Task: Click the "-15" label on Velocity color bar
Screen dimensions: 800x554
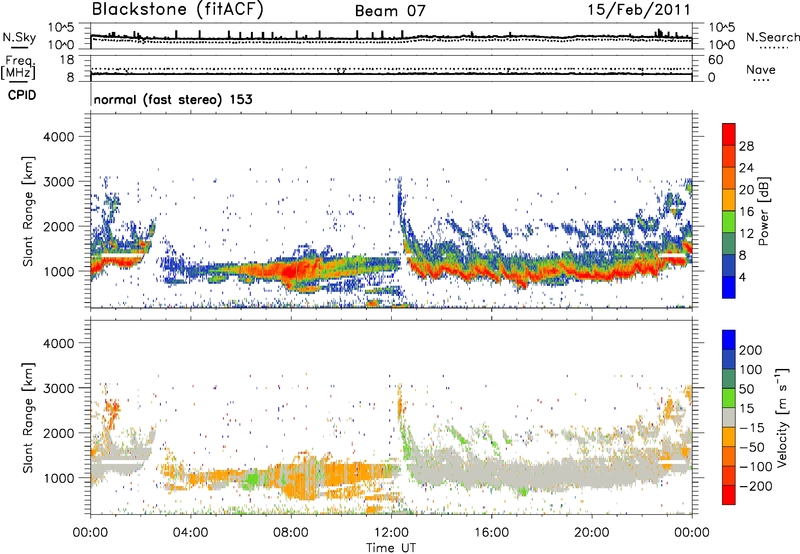Action: click(752, 428)
